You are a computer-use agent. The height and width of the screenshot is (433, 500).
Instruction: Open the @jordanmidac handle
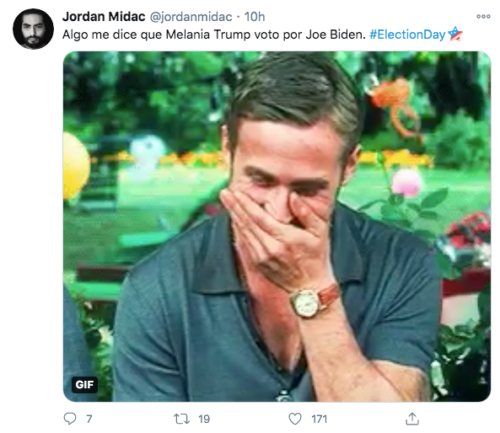191,17
